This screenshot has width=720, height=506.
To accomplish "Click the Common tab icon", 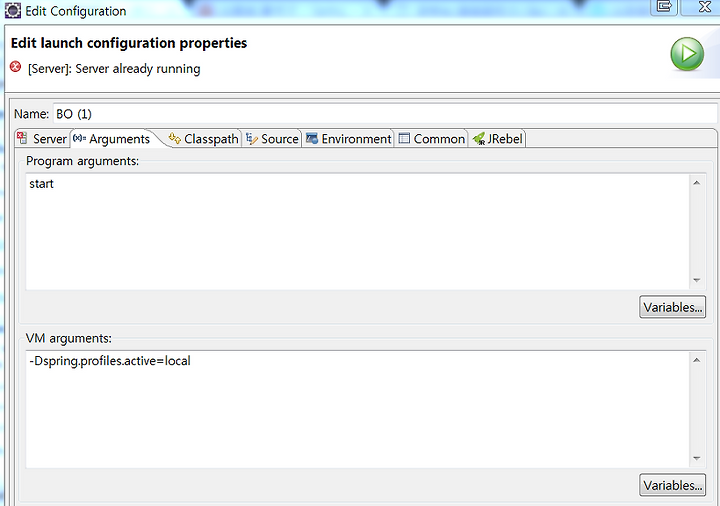I will 404,138.
